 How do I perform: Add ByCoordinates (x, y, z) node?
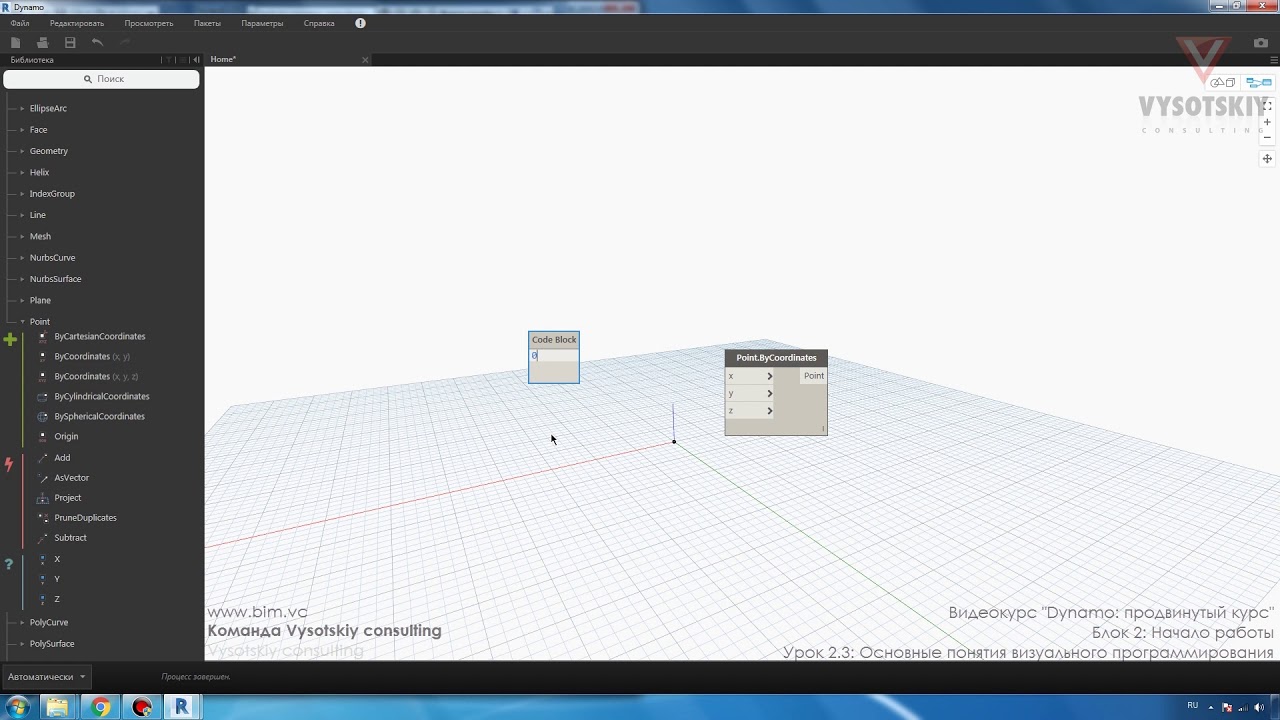click(96, 376)
